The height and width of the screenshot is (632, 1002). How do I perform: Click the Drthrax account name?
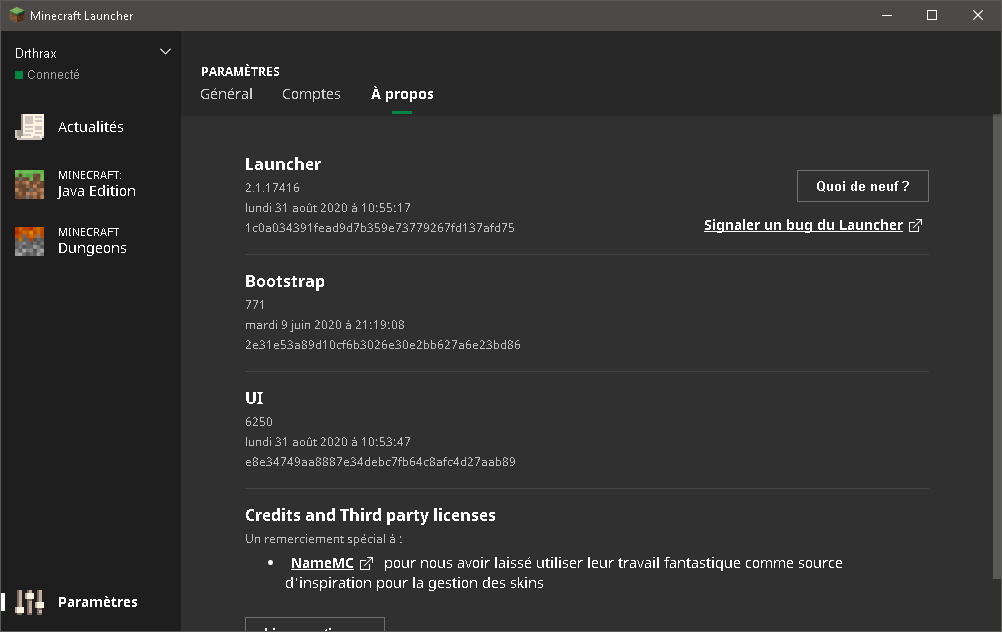(36, 54)
